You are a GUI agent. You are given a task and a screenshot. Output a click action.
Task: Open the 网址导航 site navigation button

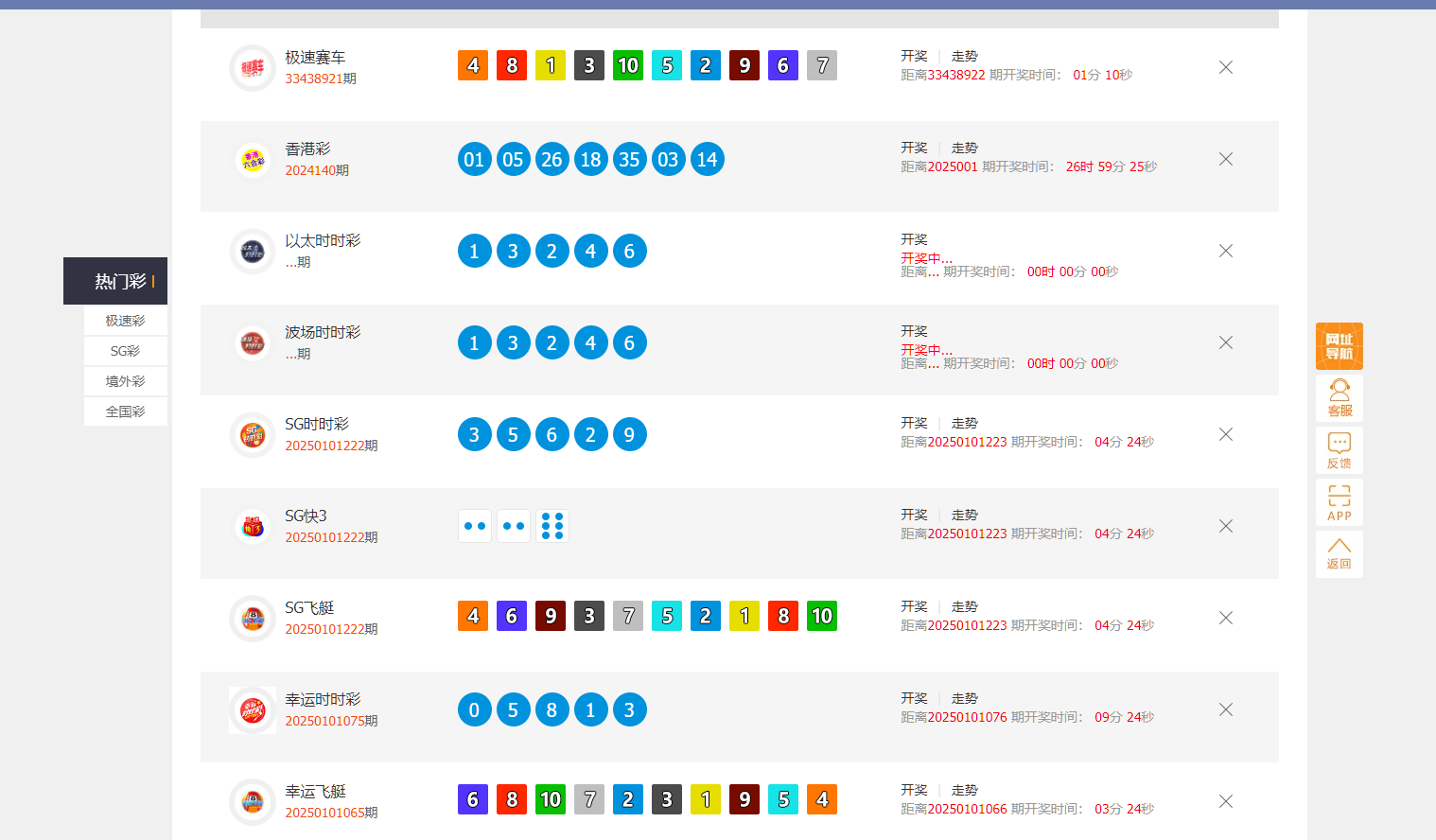point(1339,346)
